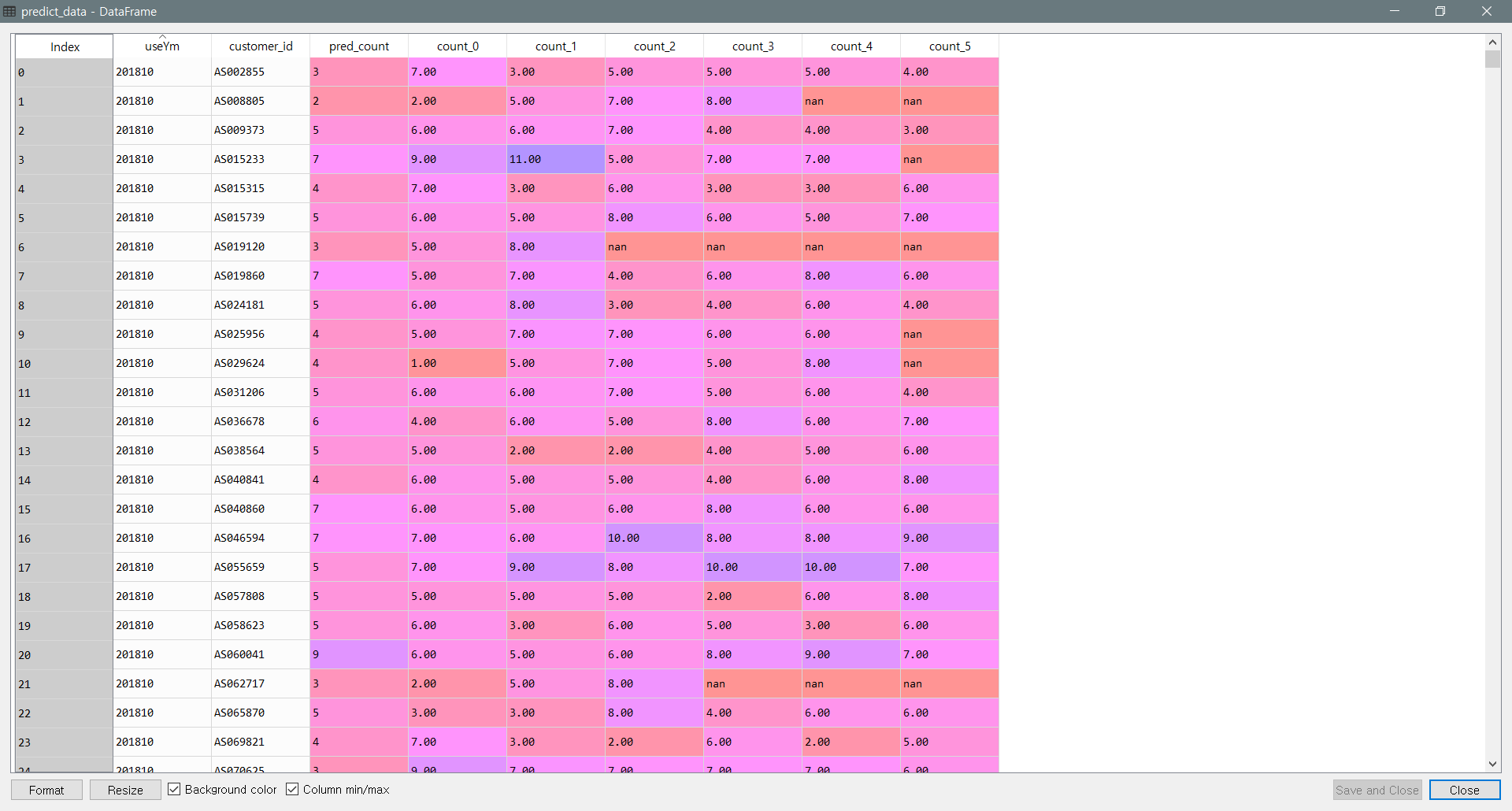Sort by the useYm column header
This screenshot has width=1512, height=811.
coord(162,46)
